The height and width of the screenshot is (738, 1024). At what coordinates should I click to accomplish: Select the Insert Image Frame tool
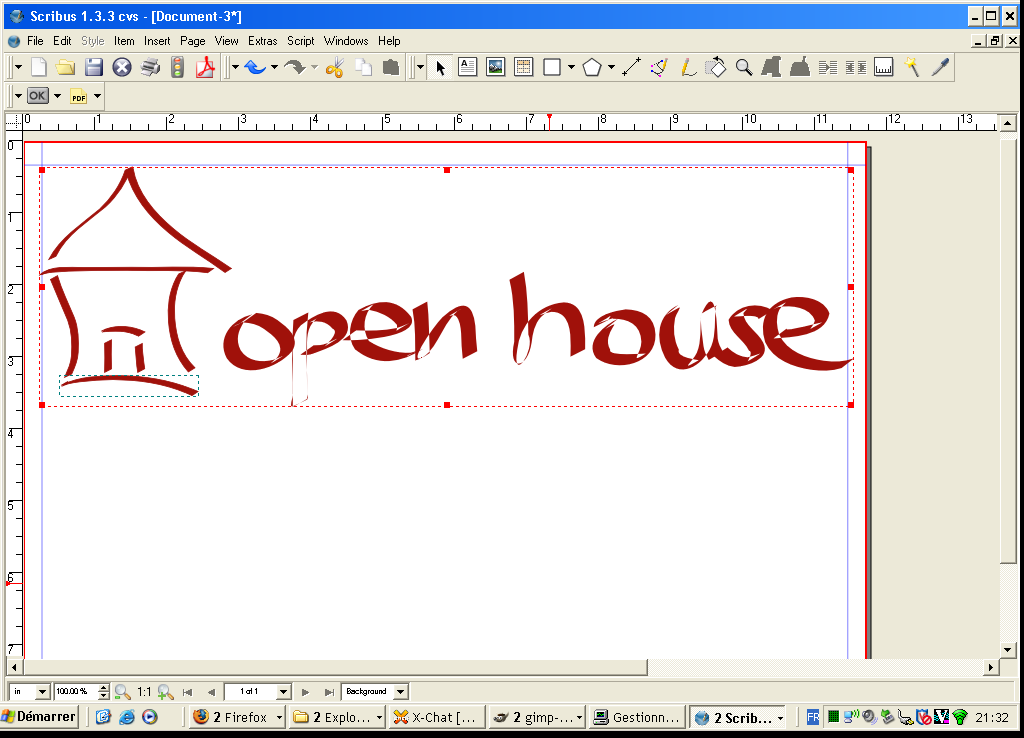[x=495, y=67]
